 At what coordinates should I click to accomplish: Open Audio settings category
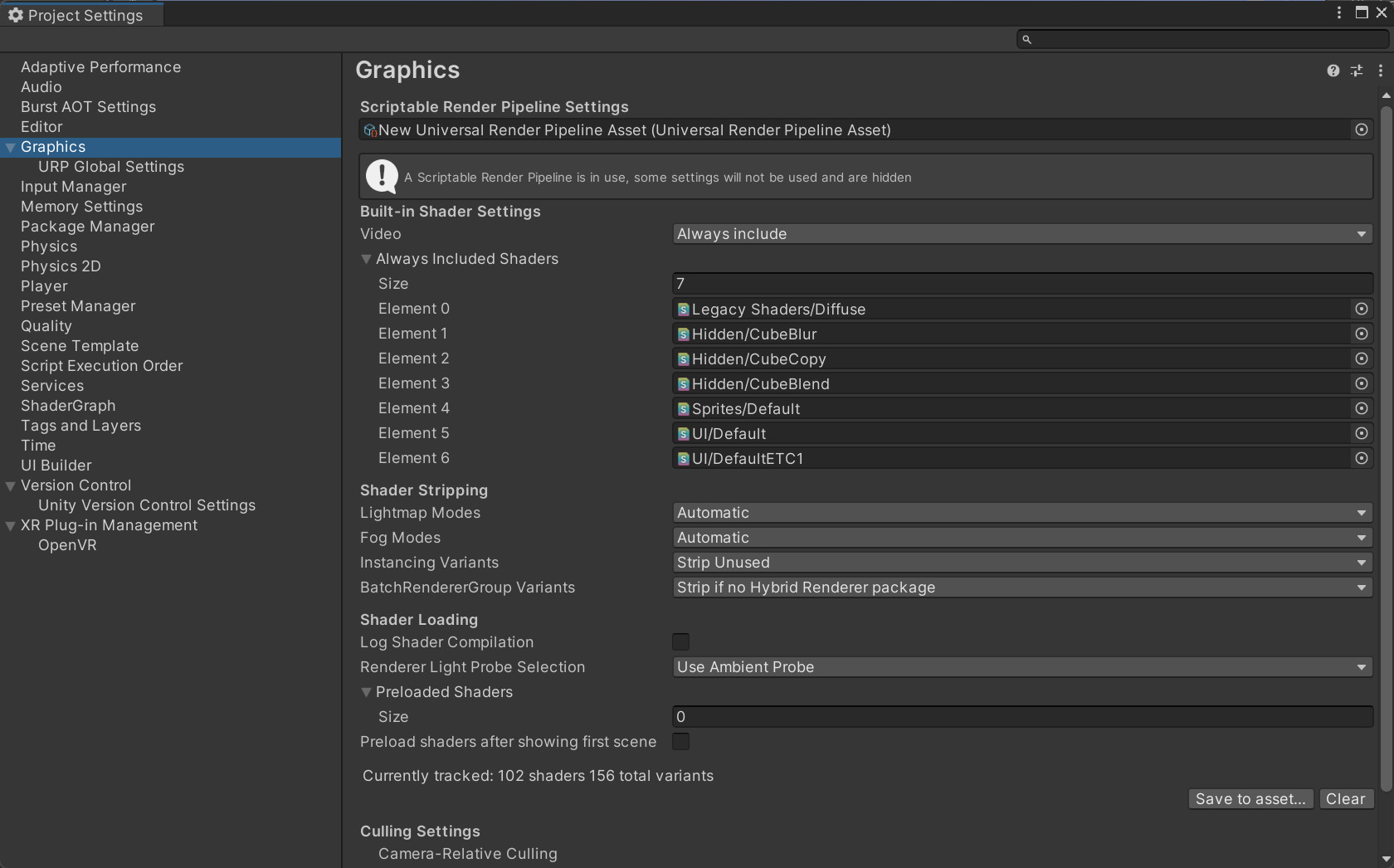(41, 87)
